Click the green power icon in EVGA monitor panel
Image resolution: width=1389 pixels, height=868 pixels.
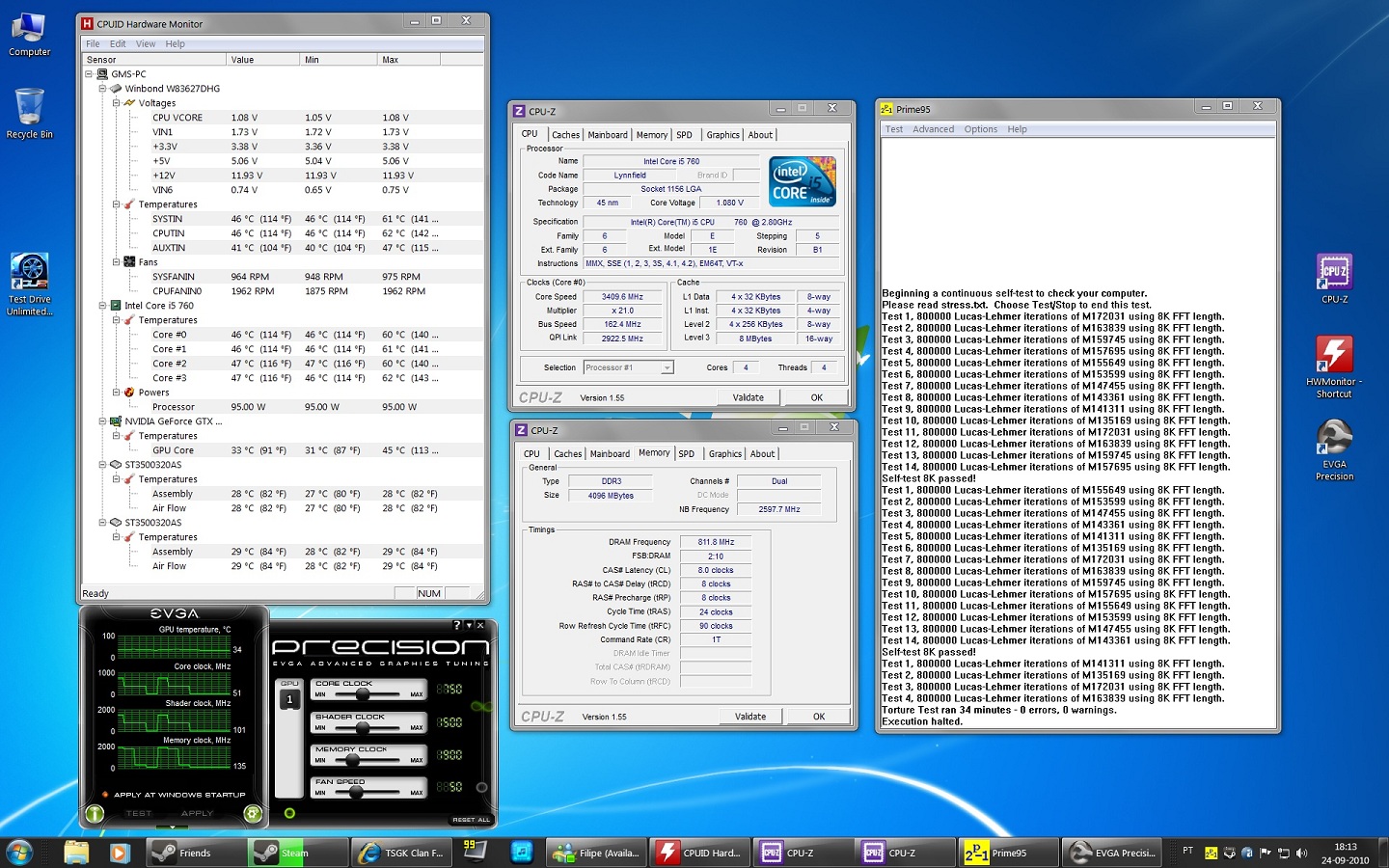tap(94, 813)
